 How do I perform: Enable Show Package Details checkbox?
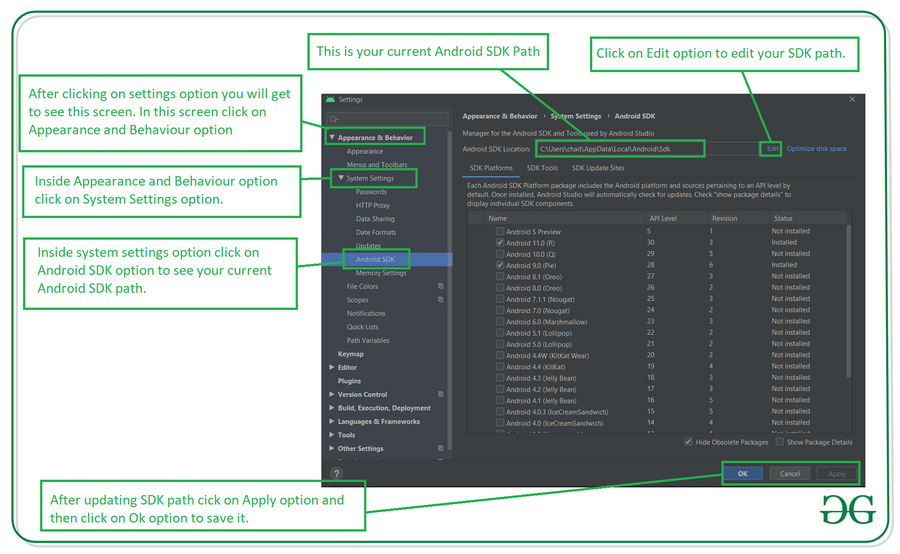pos(779,441)
